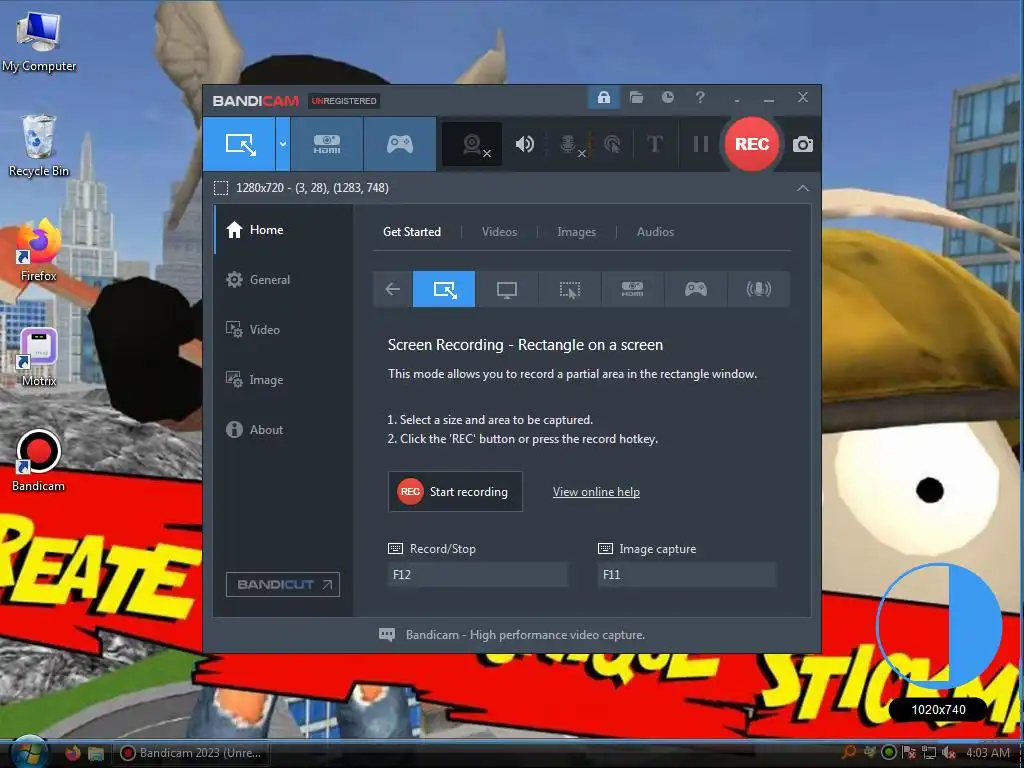The height and width of the screenshot is (768, 1024).
Task: Open the scheduled recording clock icon
Action: click(x=667, y=97)
